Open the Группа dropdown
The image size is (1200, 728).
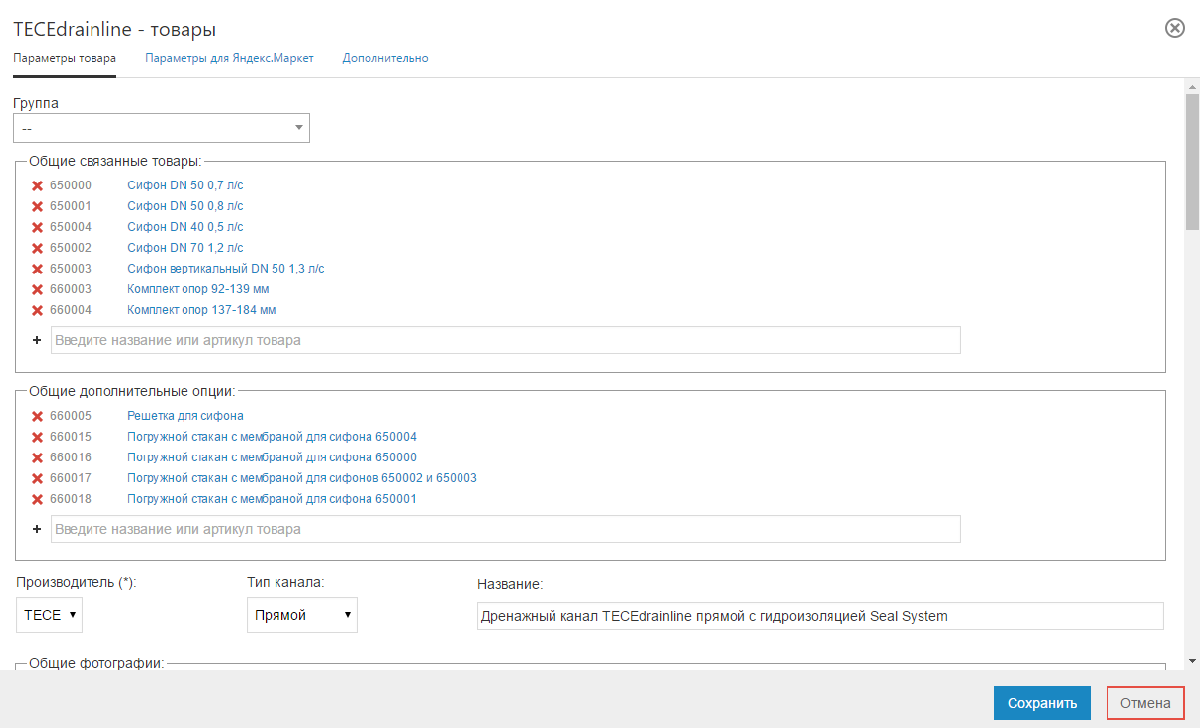[x=161, y=128]
